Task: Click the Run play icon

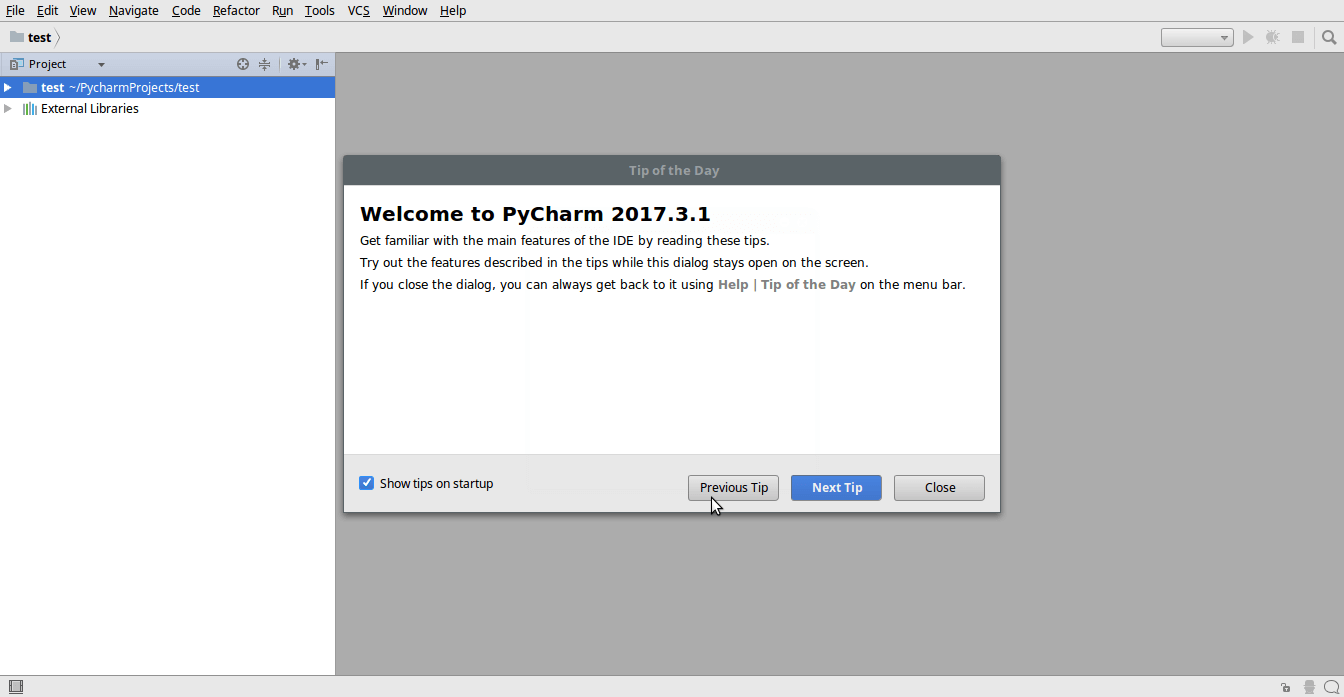Action: [x=1248, y=37]
